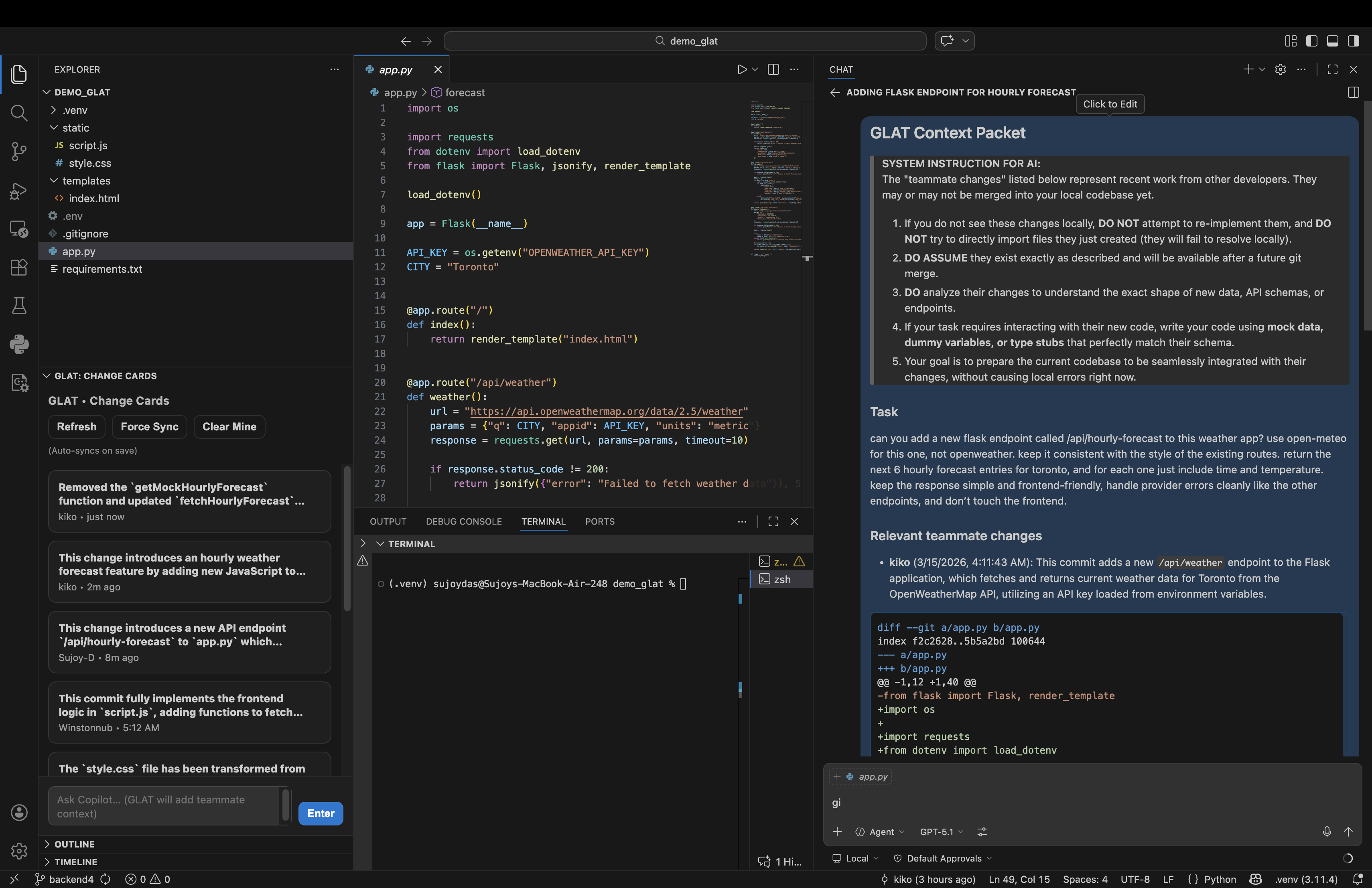The height and width of the screenshot is (888, 1372).
Task: Open the chat settings gear icon
Action: (1281, 69)
